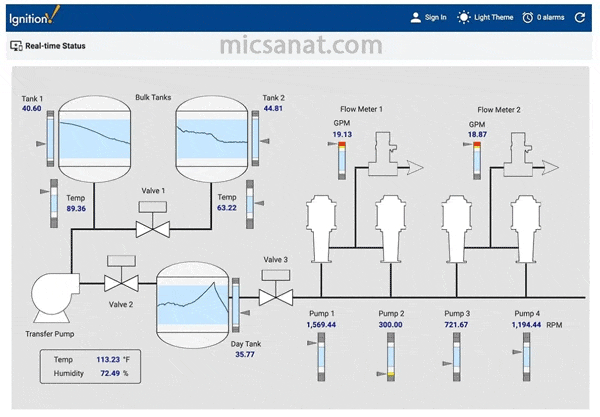Select the Transfer Pump symbol

tap(54, 297)
